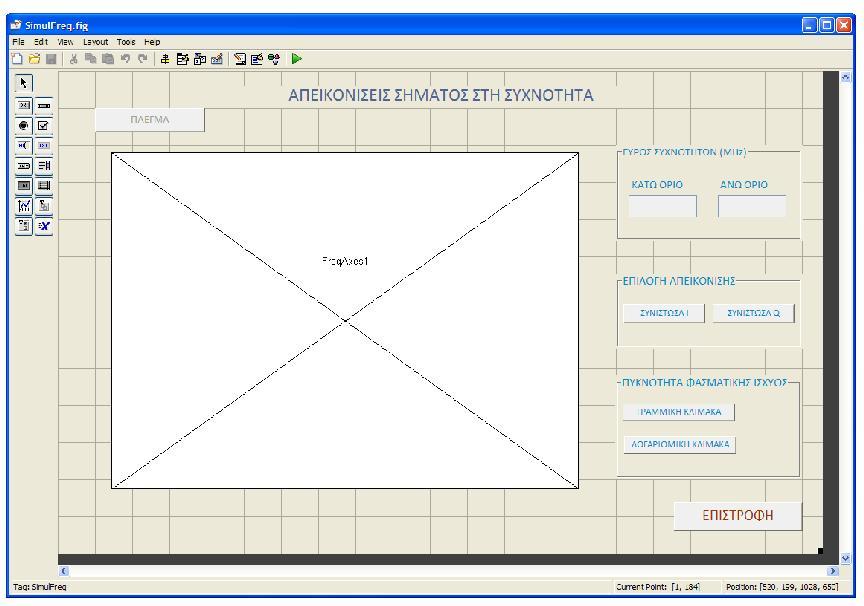Select the title ΑΠΕΙΚΟΝΙΣΕΙΣ ΣΗΜΑΤΟΣ ΣΤΗ ΣΥΧΝΟΤΗΤΑ text

(x=441, y=95)
